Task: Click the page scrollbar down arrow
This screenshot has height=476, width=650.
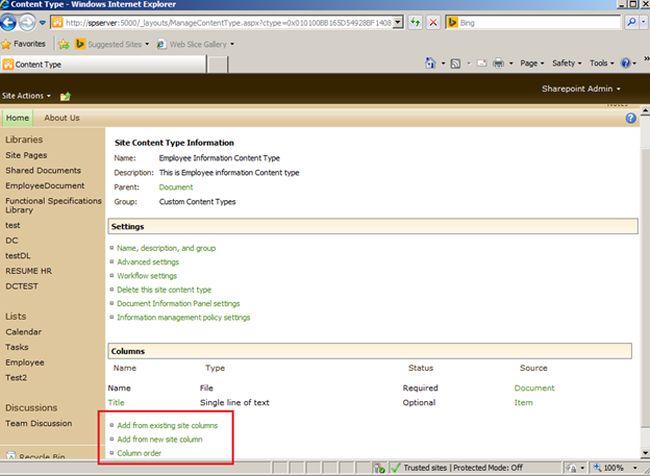Action: coord(645,453)
